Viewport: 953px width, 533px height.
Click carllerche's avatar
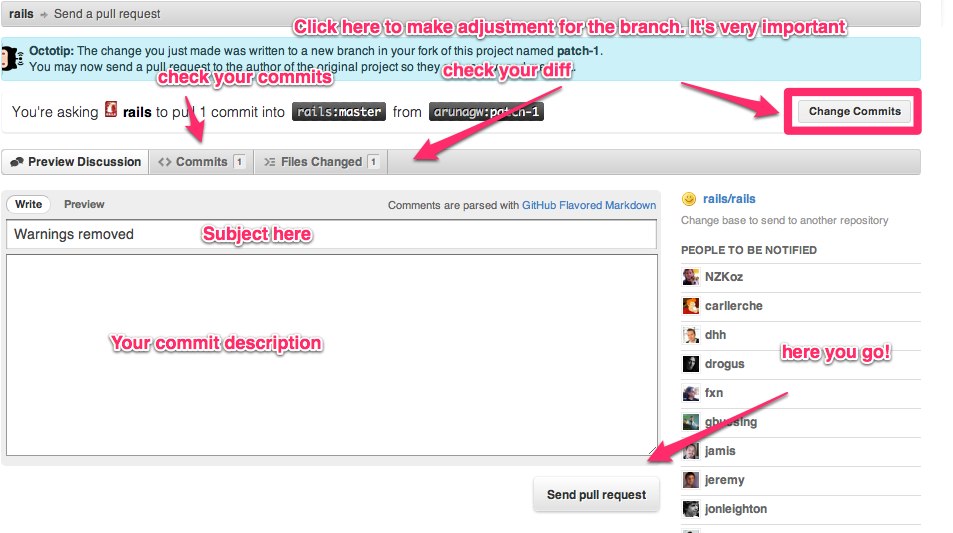click(x=690, y=306)
